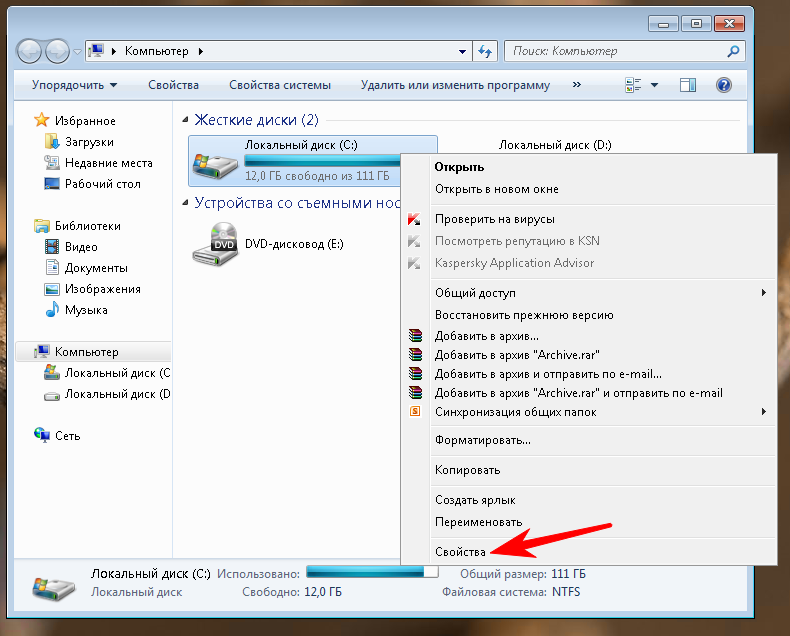Screen dimensions: 790x636
Task: Click Общий размер 111 ГБ value
Action: click(x=568, y=574)
